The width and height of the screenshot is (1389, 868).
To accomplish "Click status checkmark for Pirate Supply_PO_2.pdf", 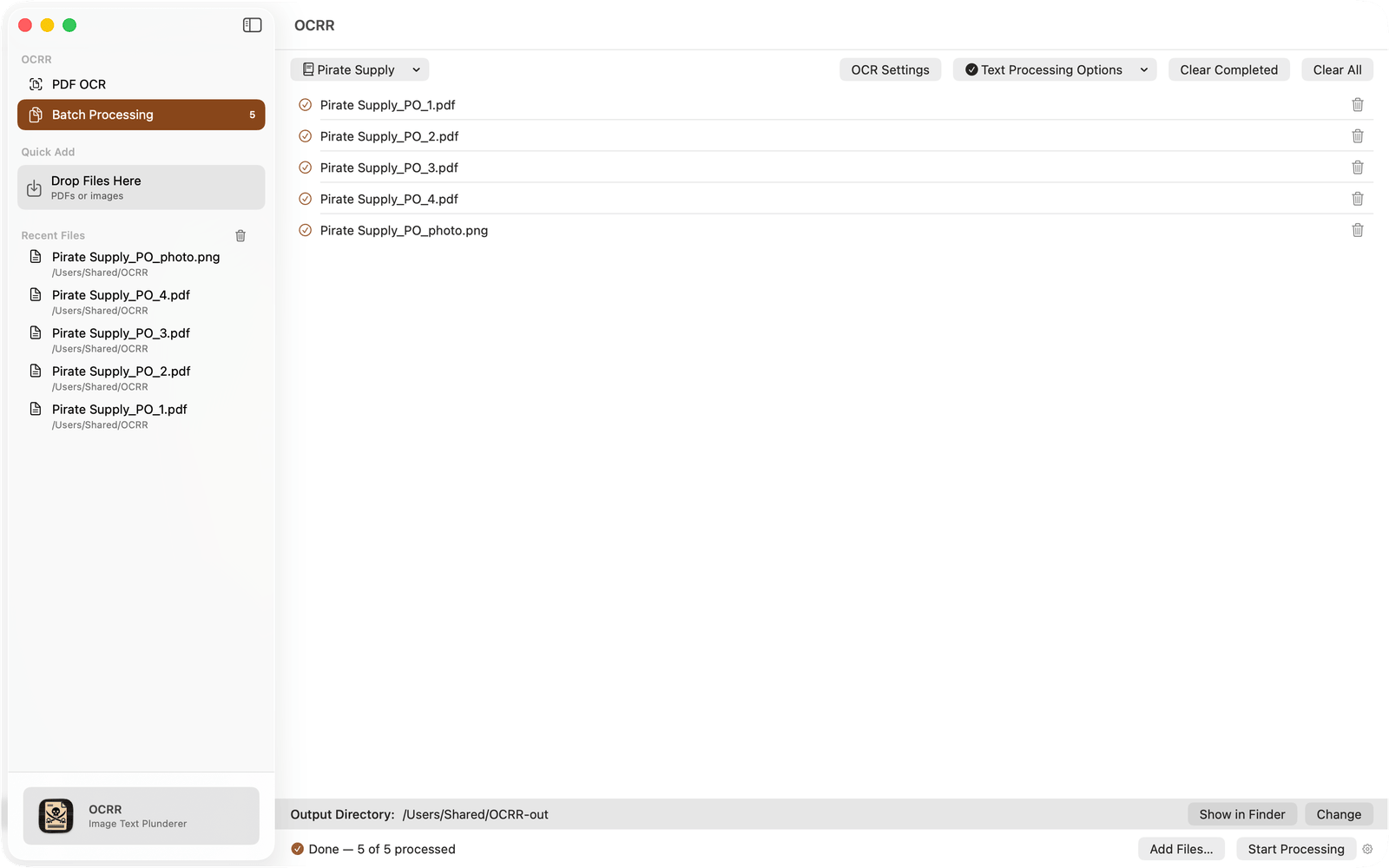I will click(x=306, y=136).
